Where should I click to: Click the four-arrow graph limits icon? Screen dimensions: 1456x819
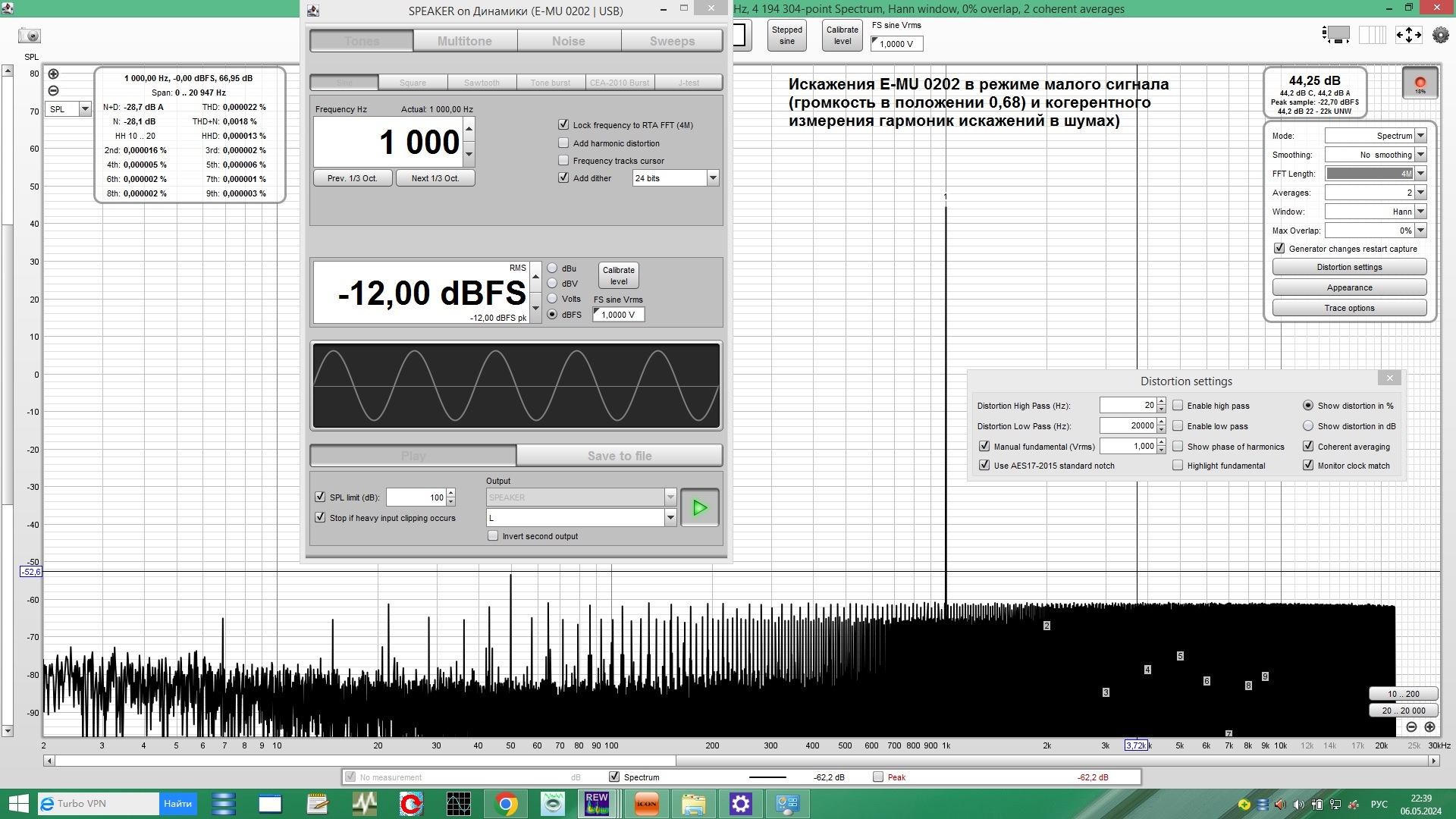(1408, 34)
